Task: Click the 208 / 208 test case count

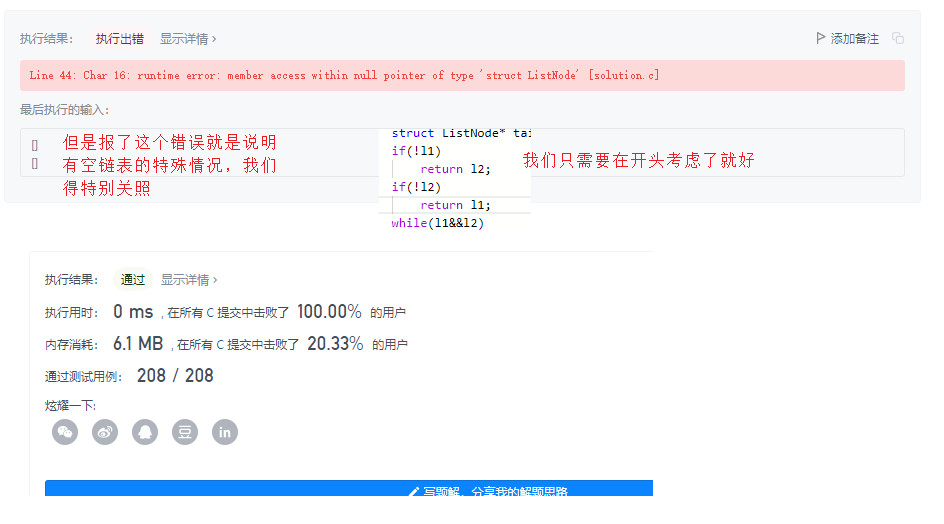Action: click(x=175, y=376)
